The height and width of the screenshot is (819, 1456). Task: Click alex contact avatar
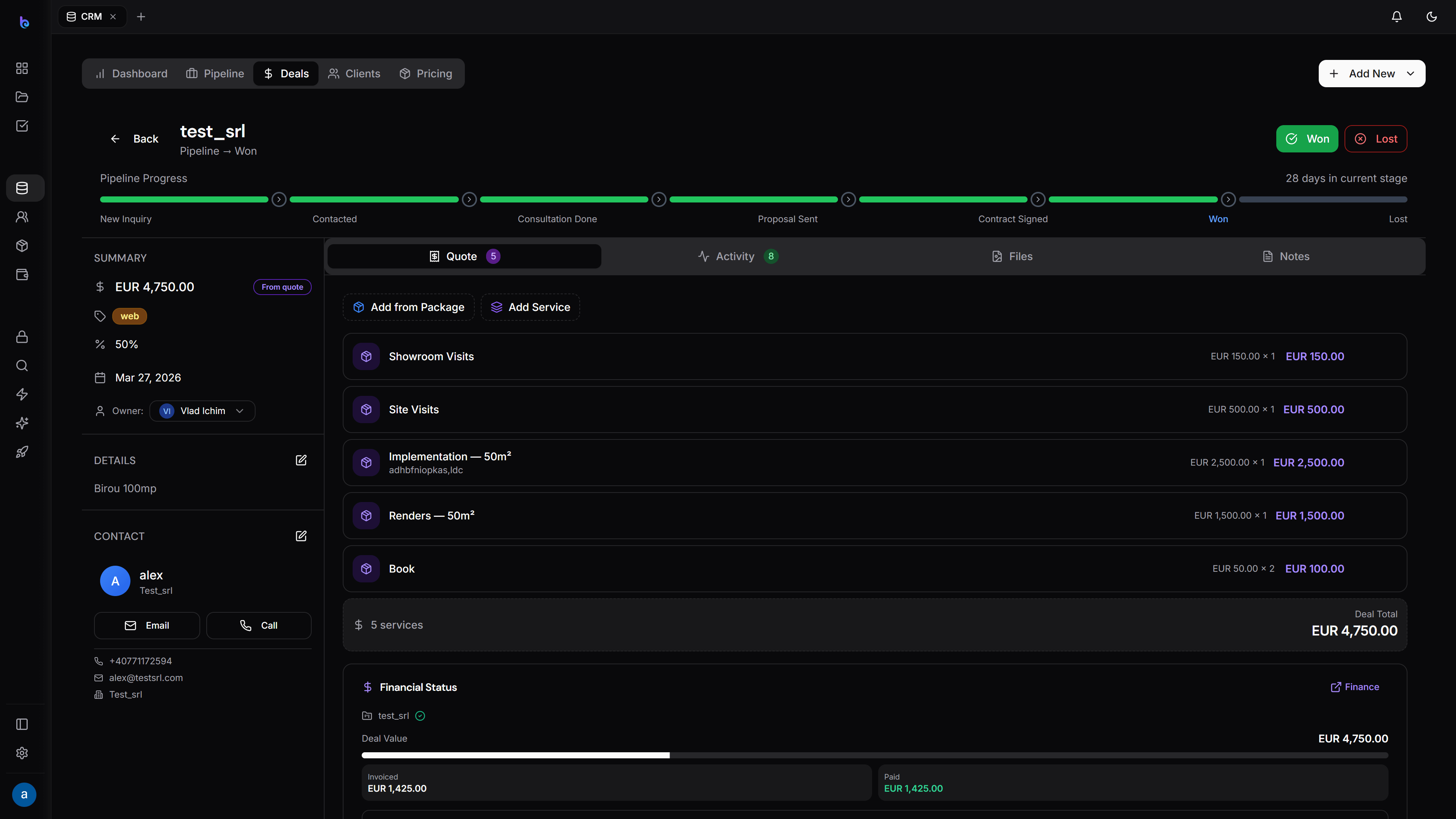click(115, 581)
